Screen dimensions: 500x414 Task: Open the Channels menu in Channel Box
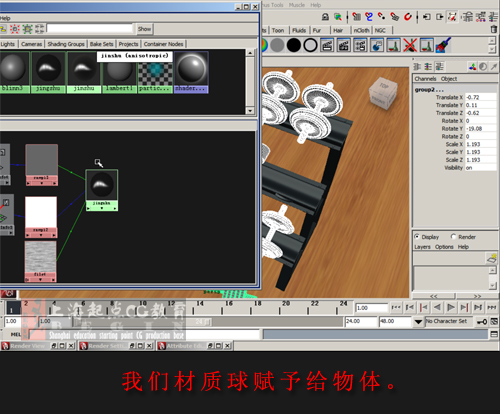[x=425, y=79]
